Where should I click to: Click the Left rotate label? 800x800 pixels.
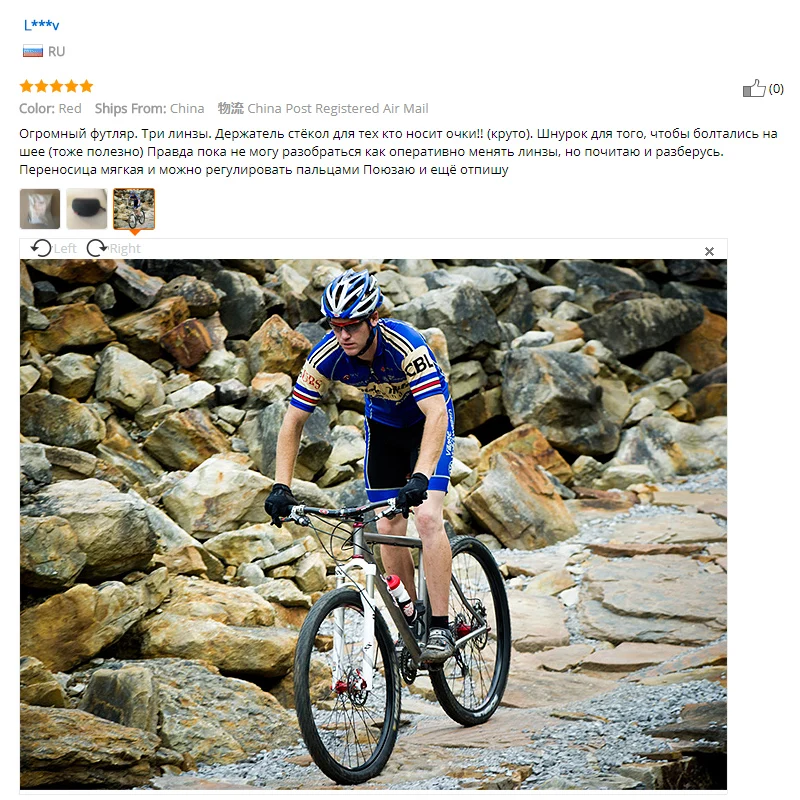click(65, 248)
